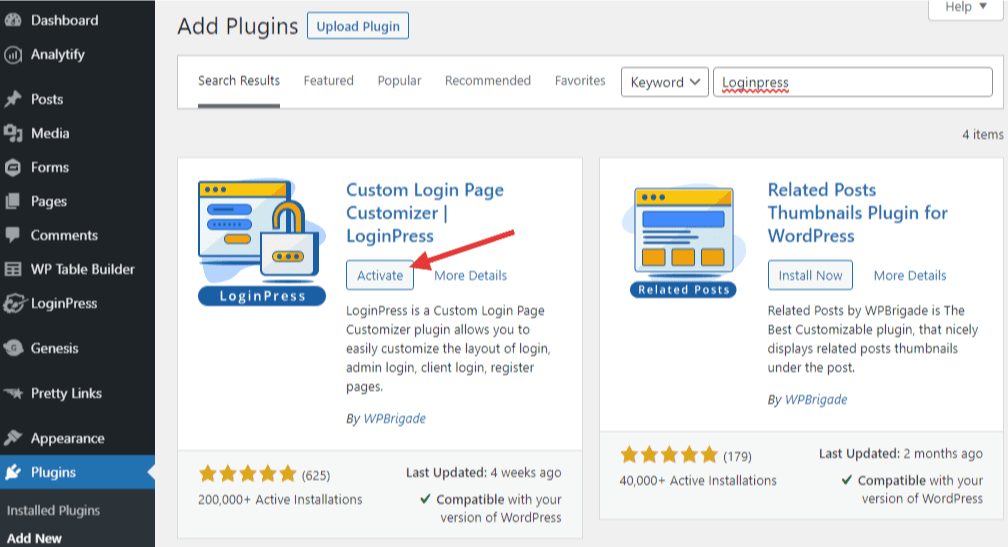Select Add New submenu item
1008x547 pixels.
tap(34, 539)
